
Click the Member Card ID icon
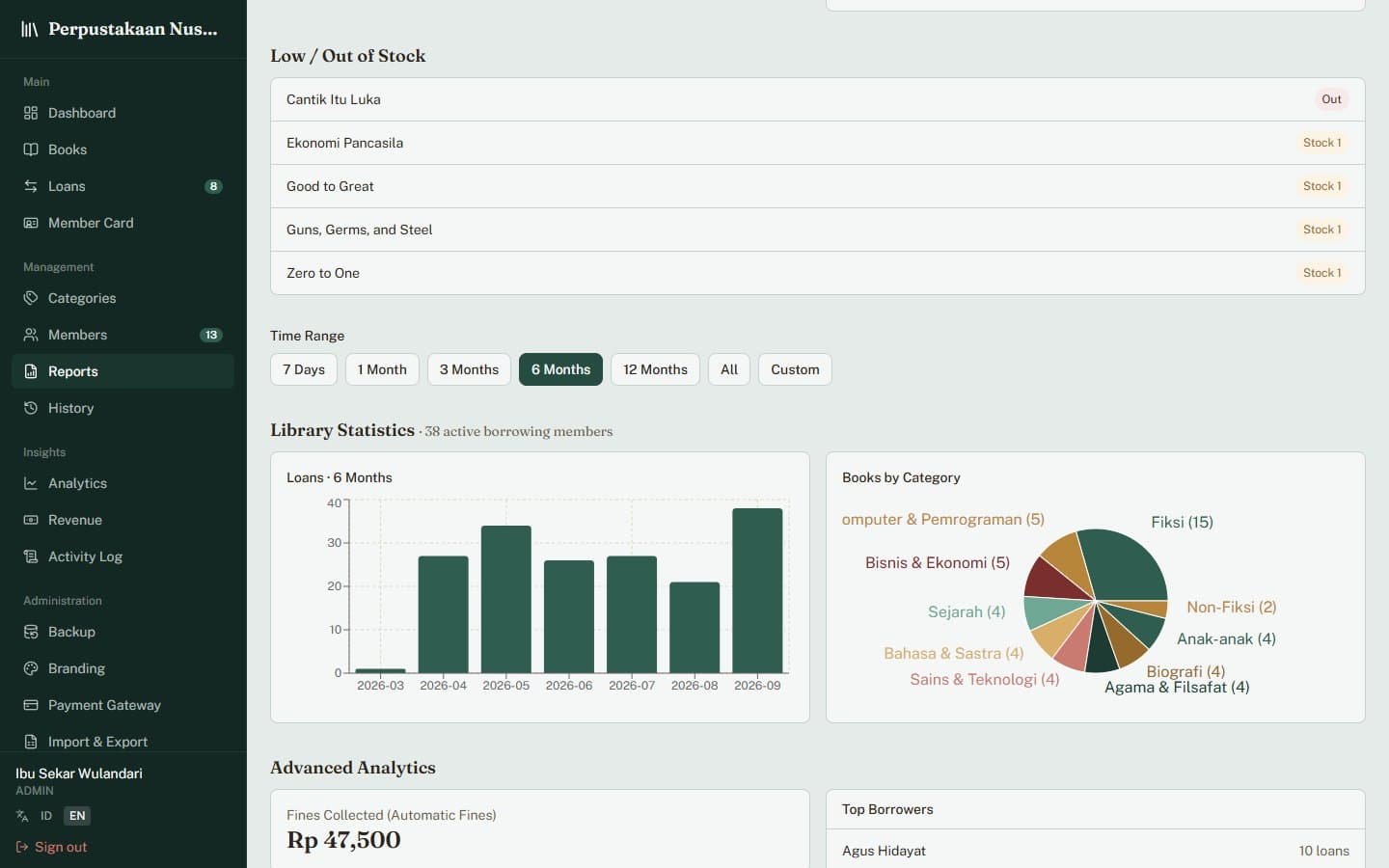(x=31, y=223)
